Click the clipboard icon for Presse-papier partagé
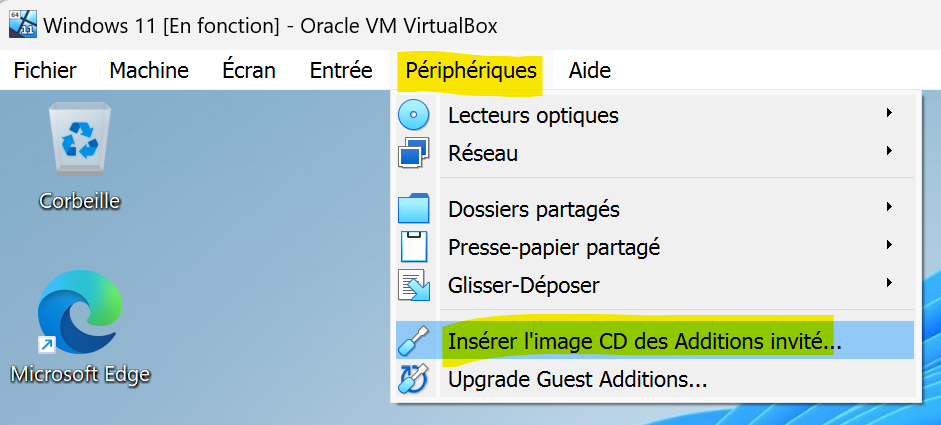Viewport: 941px width, 425px height. [x=414, y=247]
